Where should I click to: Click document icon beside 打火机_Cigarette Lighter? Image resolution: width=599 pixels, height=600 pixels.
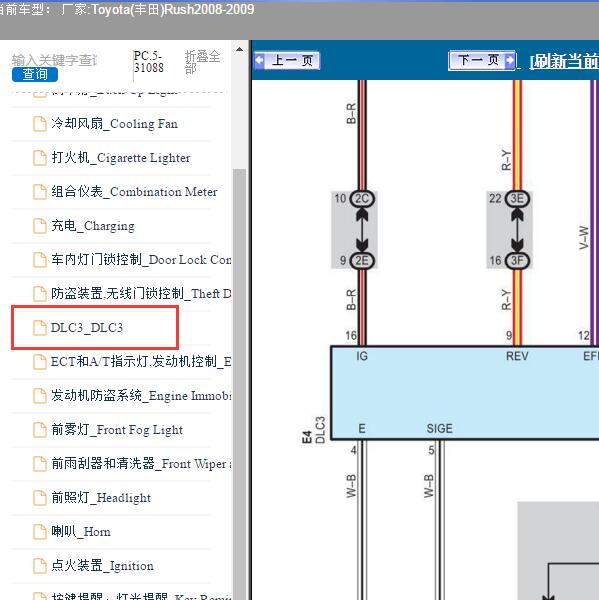coord(40,158)
